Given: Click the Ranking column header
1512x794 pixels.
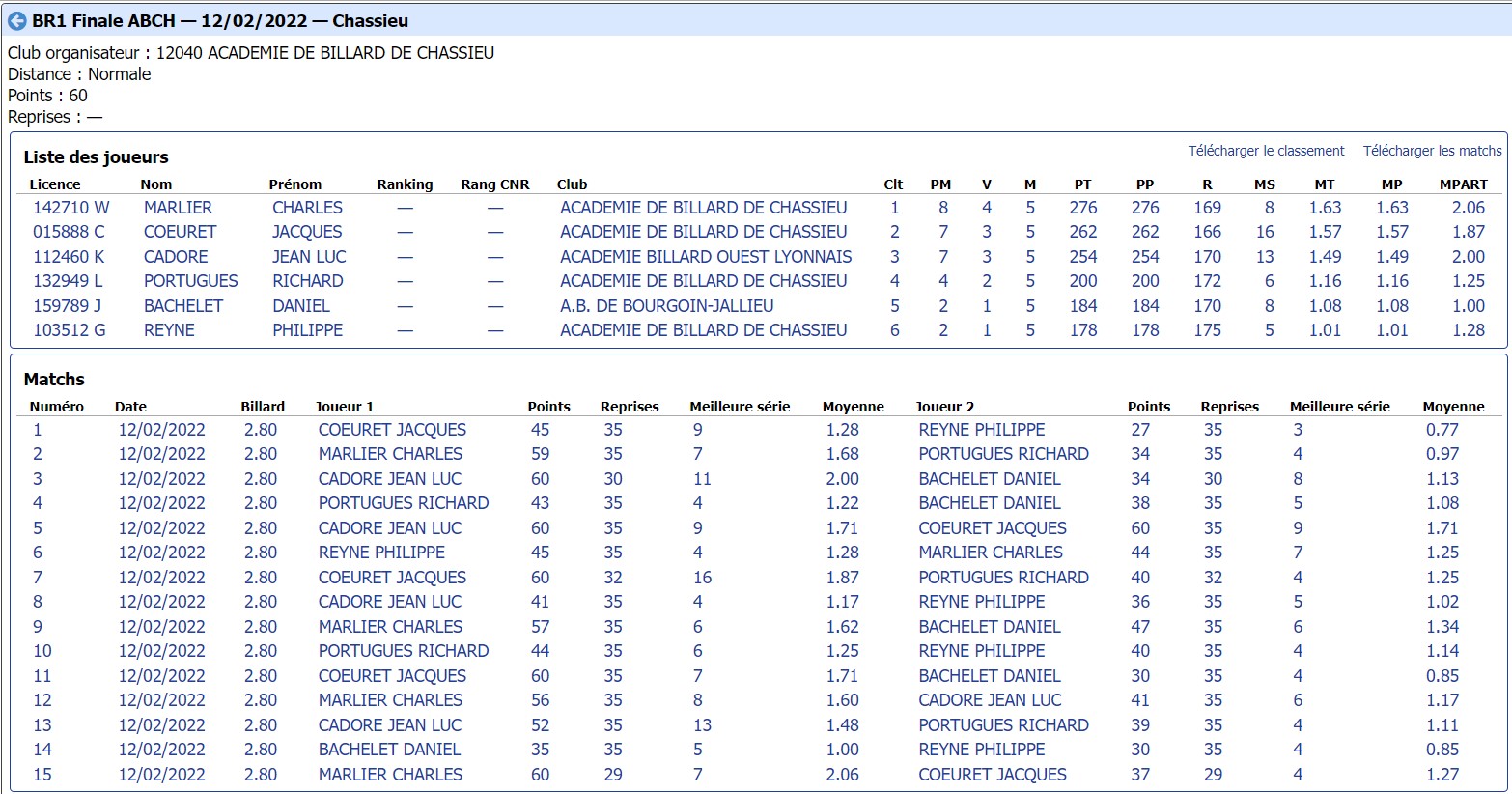Looking at the screenshot, I should pos(405,184).
